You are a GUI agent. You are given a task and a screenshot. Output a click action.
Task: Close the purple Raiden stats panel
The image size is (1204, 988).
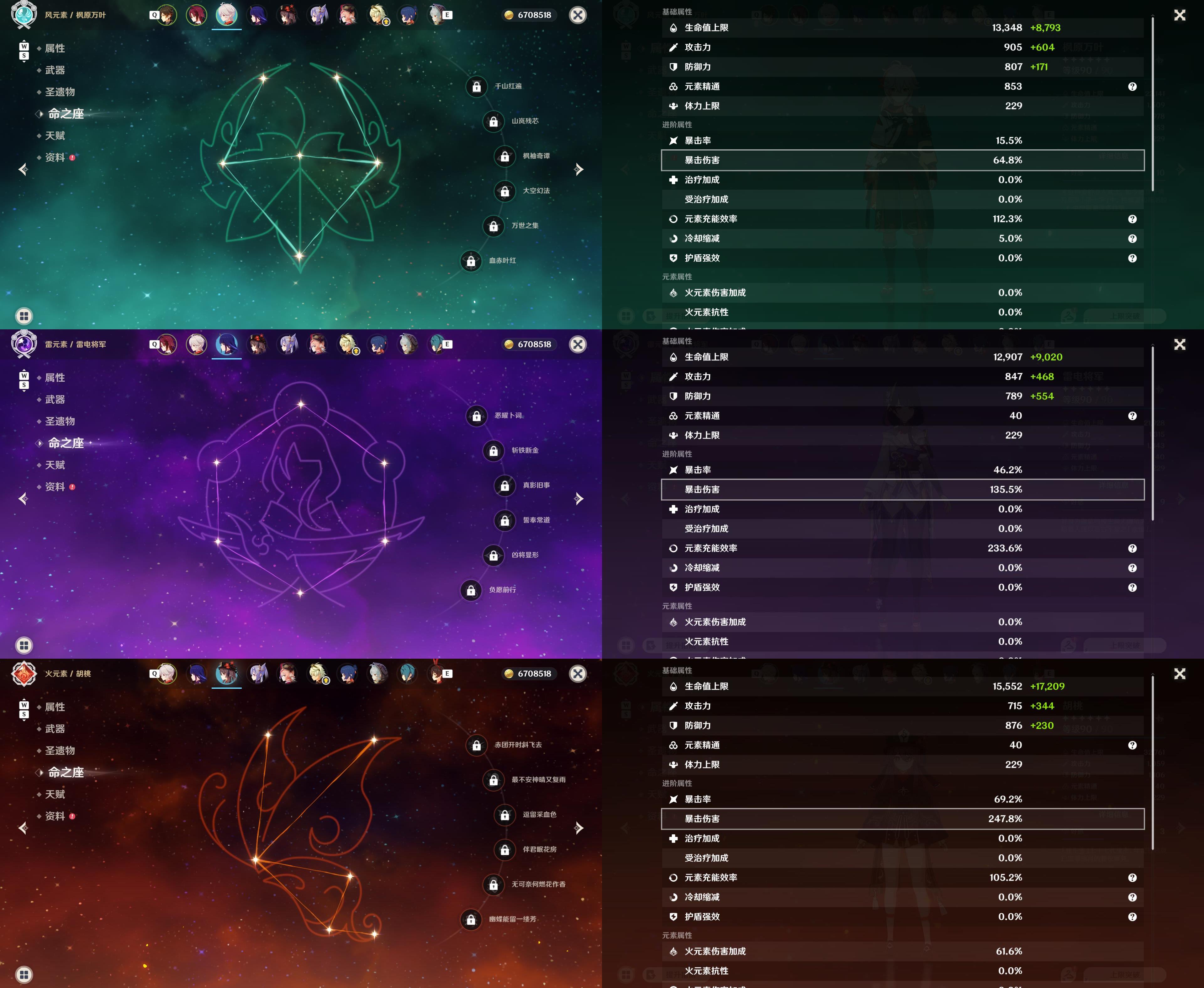[x=1180, y=344]
